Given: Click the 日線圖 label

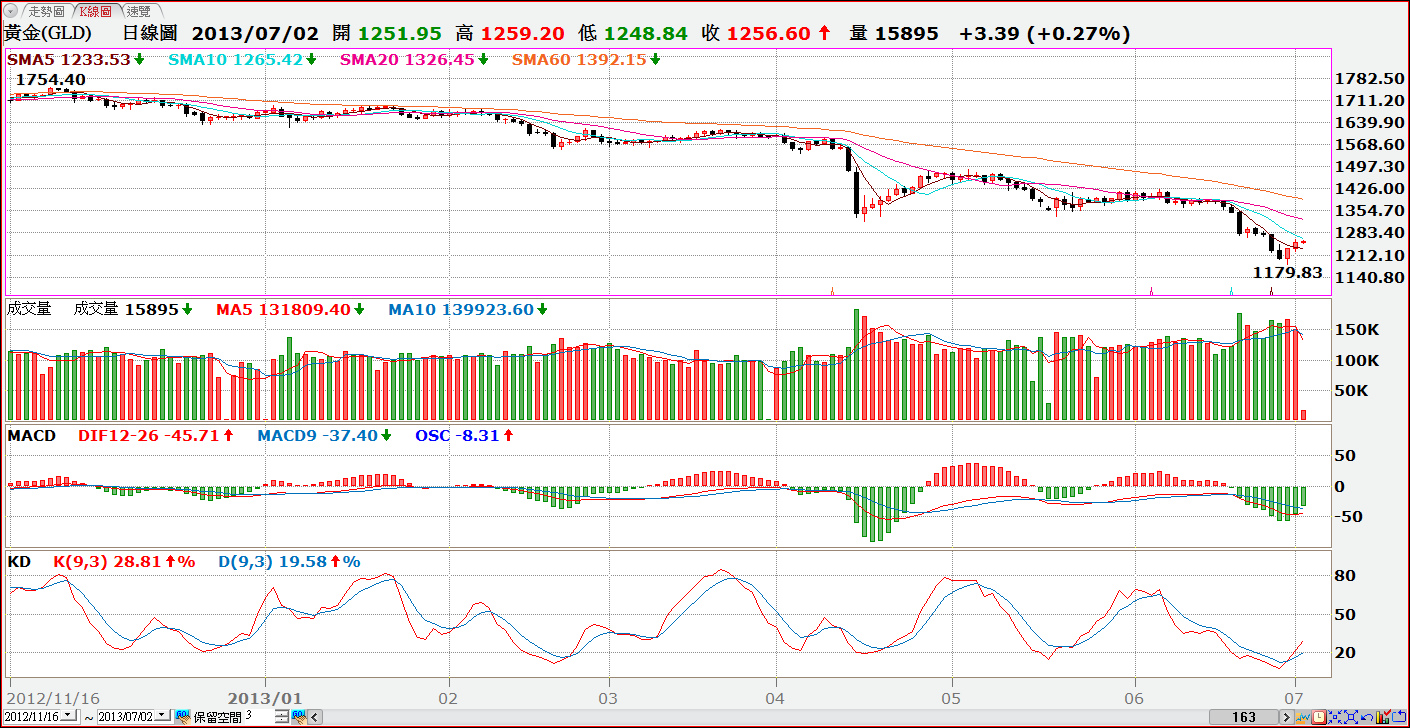Looking at the screenshot, I should coord(150,33).
